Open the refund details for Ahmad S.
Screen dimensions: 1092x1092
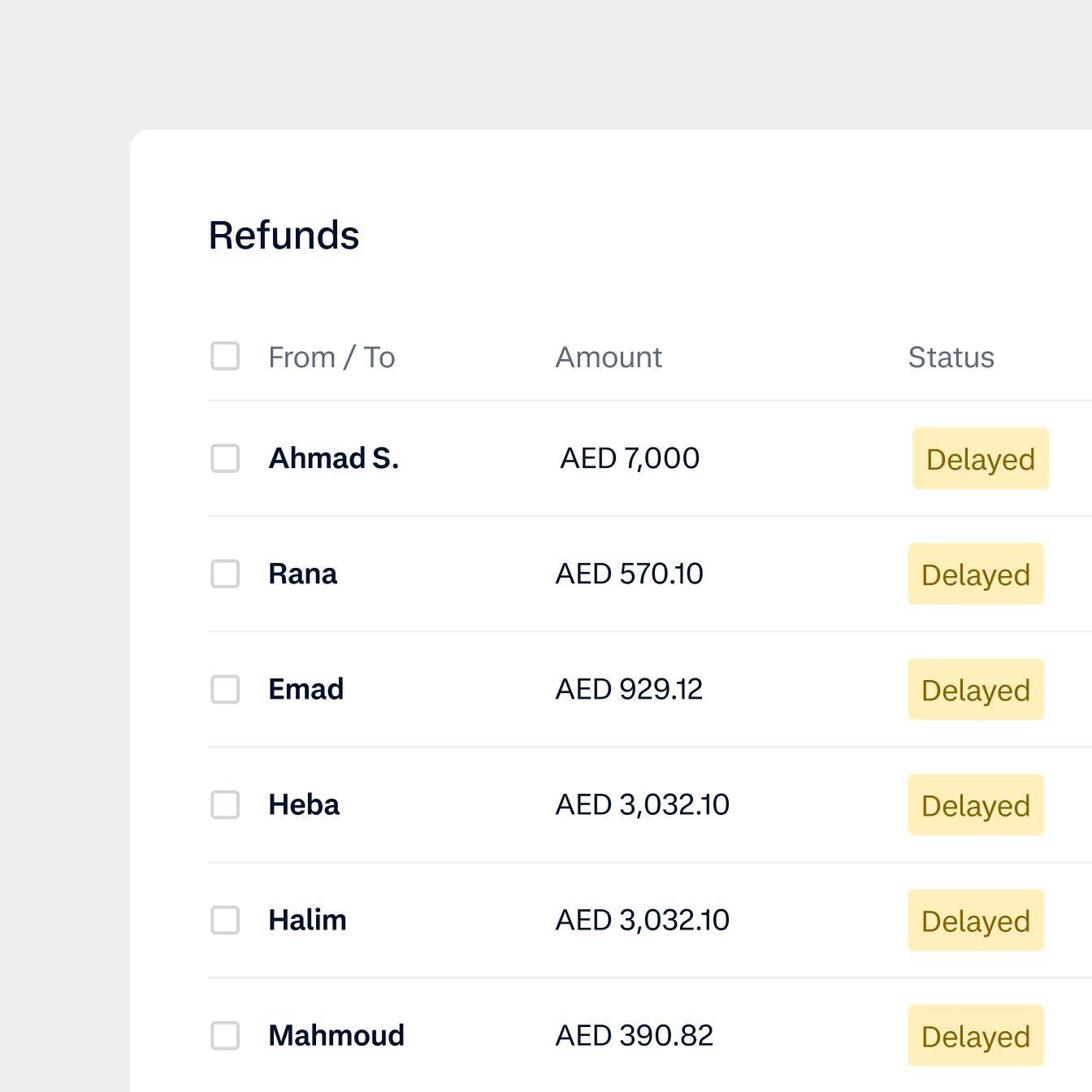click(334, 458)
